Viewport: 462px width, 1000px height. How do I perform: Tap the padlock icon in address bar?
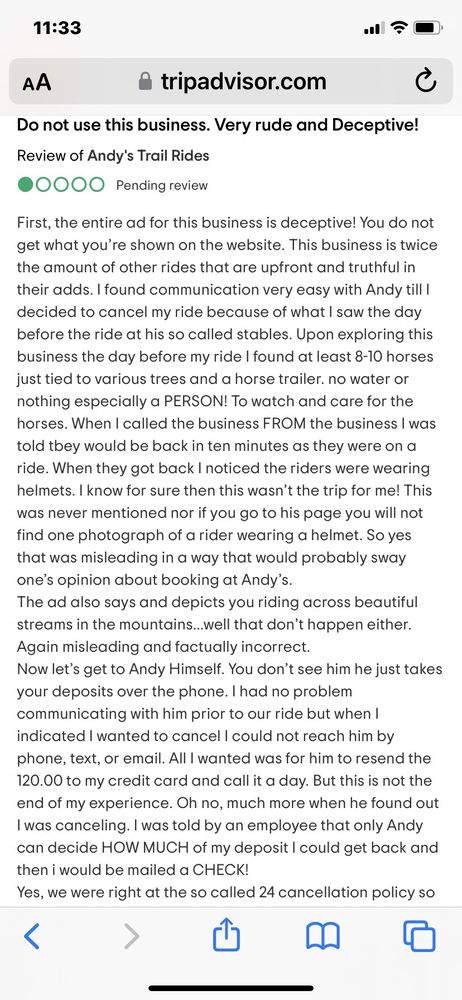click(145, 81)
